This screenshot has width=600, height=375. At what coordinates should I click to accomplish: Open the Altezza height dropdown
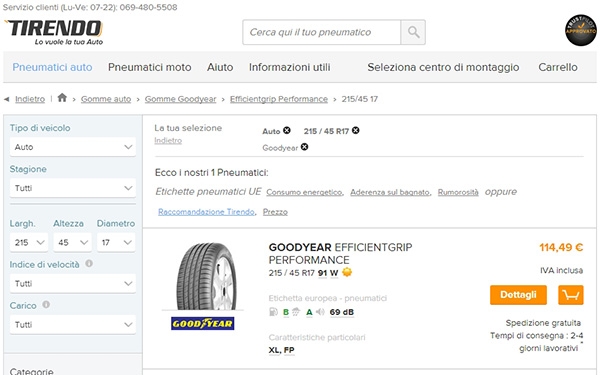pyautogui.click(x=72, y=242)
